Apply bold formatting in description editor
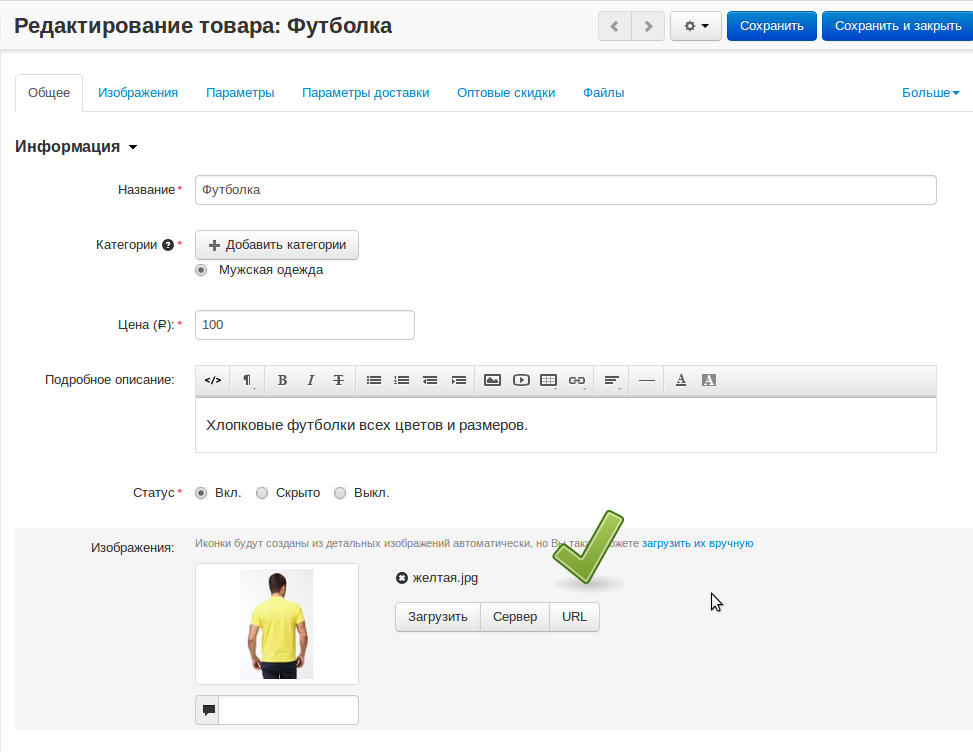The height and width of the screenshot is (752, 973). [283, 380]
